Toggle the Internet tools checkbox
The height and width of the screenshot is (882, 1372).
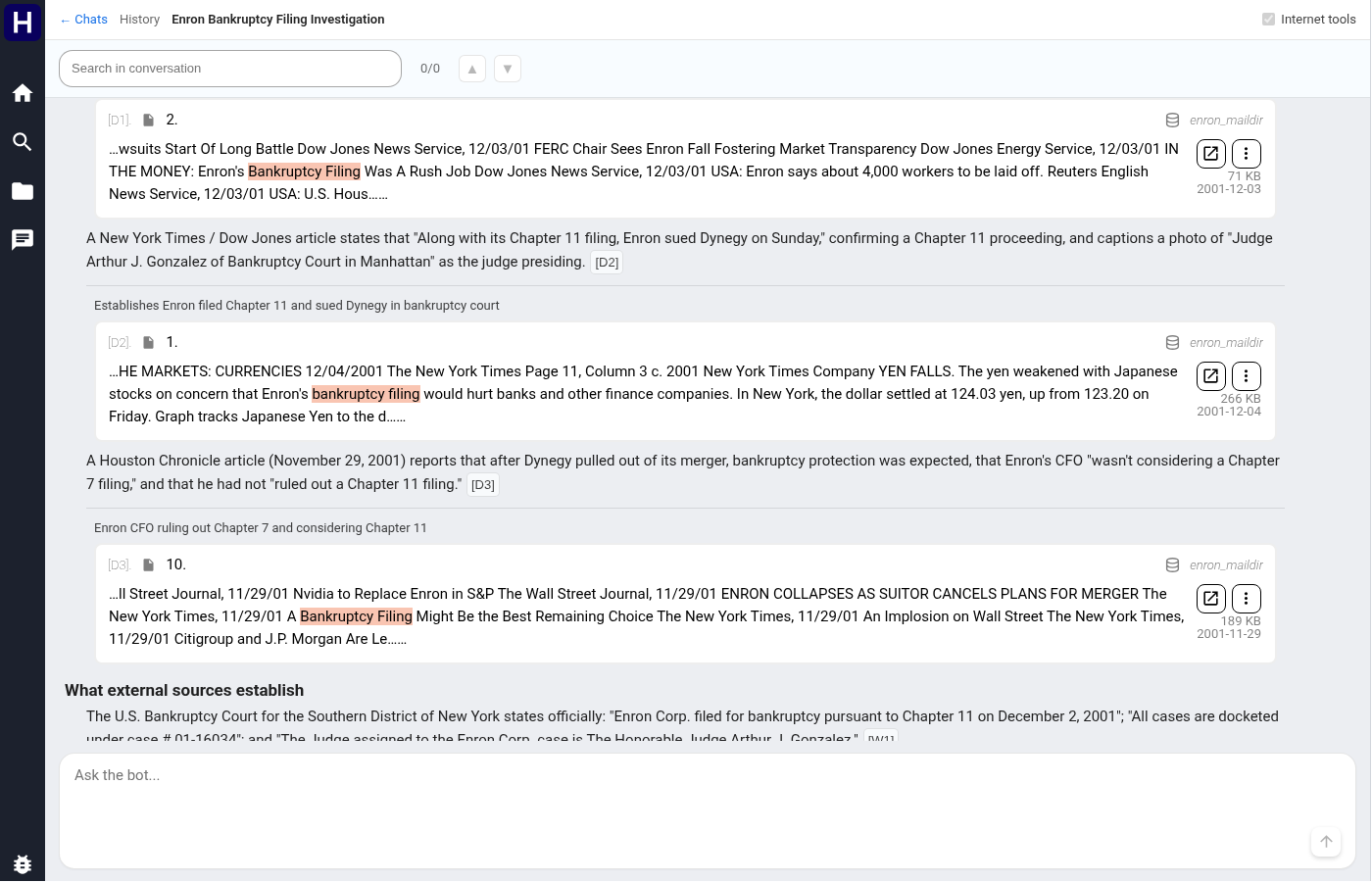click(x=1269, y=20)
